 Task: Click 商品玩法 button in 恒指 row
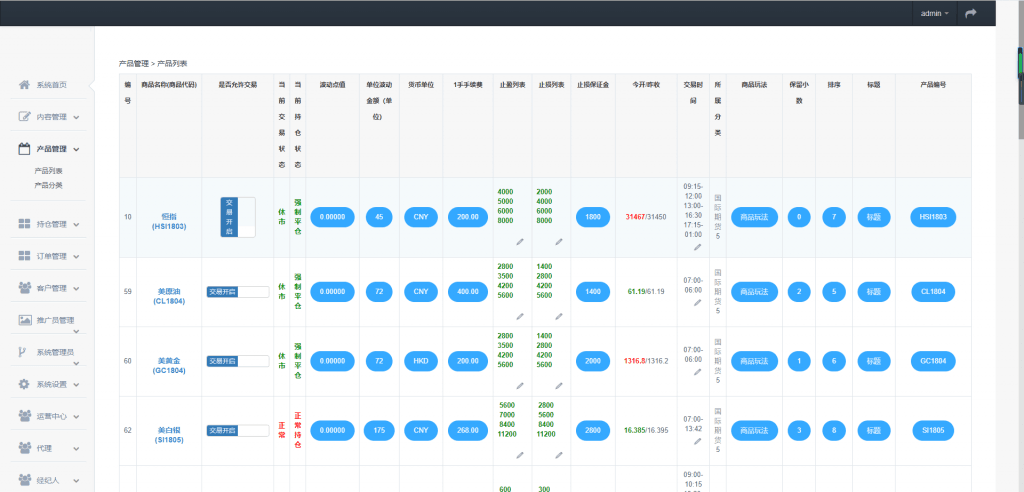(754, 217)
